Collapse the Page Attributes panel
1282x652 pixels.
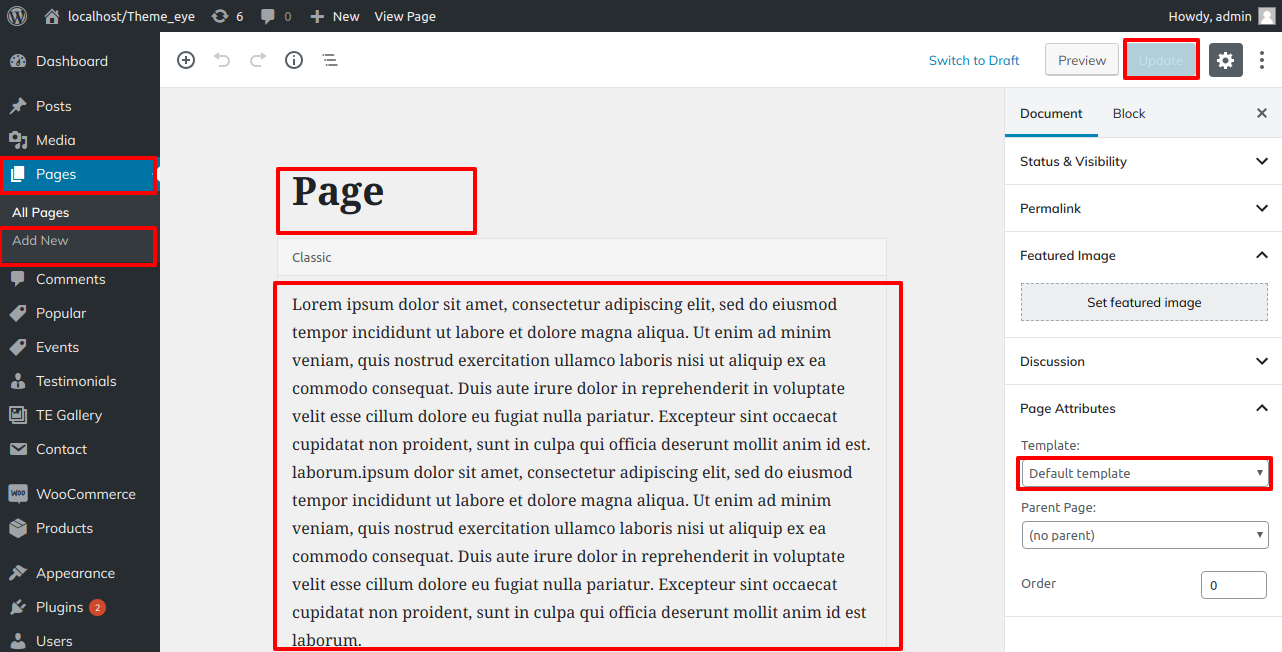point(1143,408)
